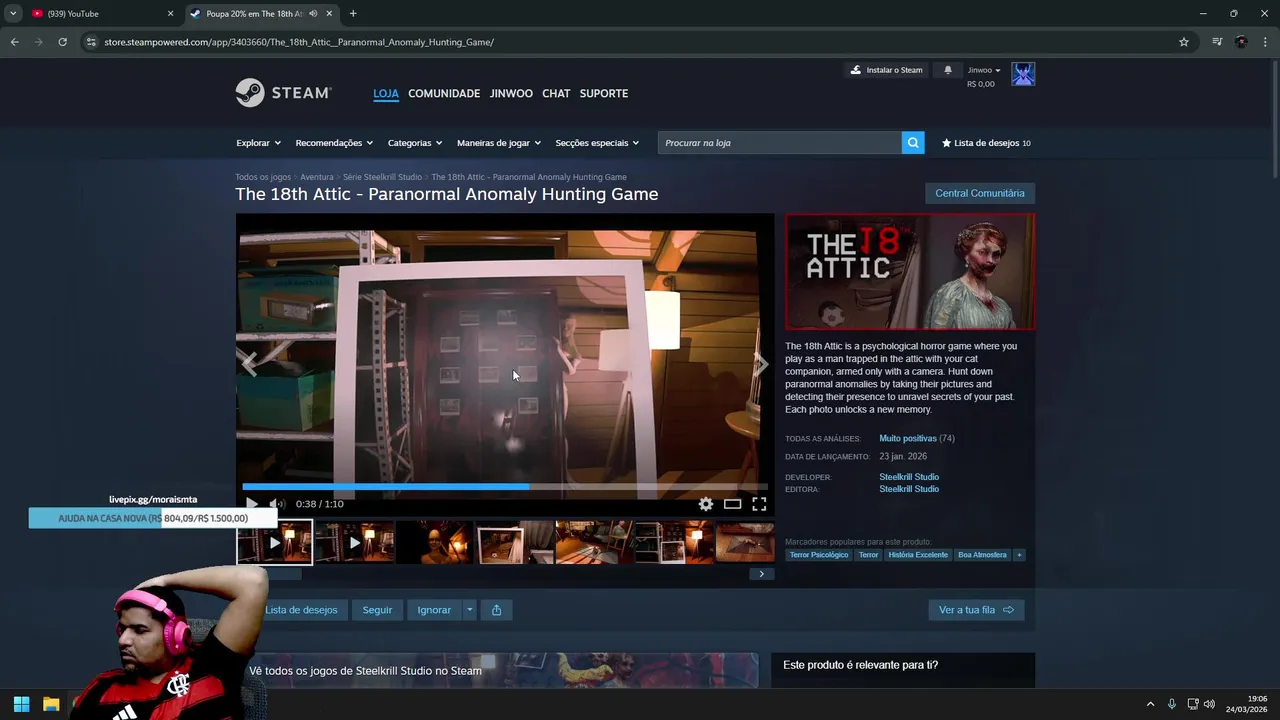Select the first trailer thumbnail
Viewport: 1280px width, 720px height.
274,543
